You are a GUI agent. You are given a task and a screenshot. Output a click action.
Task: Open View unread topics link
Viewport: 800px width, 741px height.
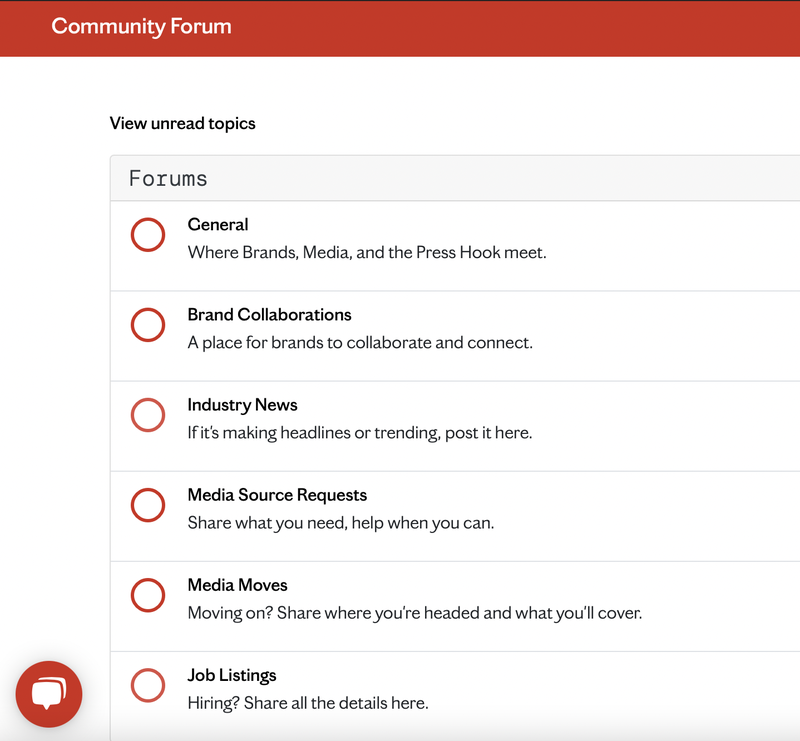[183, 124]
